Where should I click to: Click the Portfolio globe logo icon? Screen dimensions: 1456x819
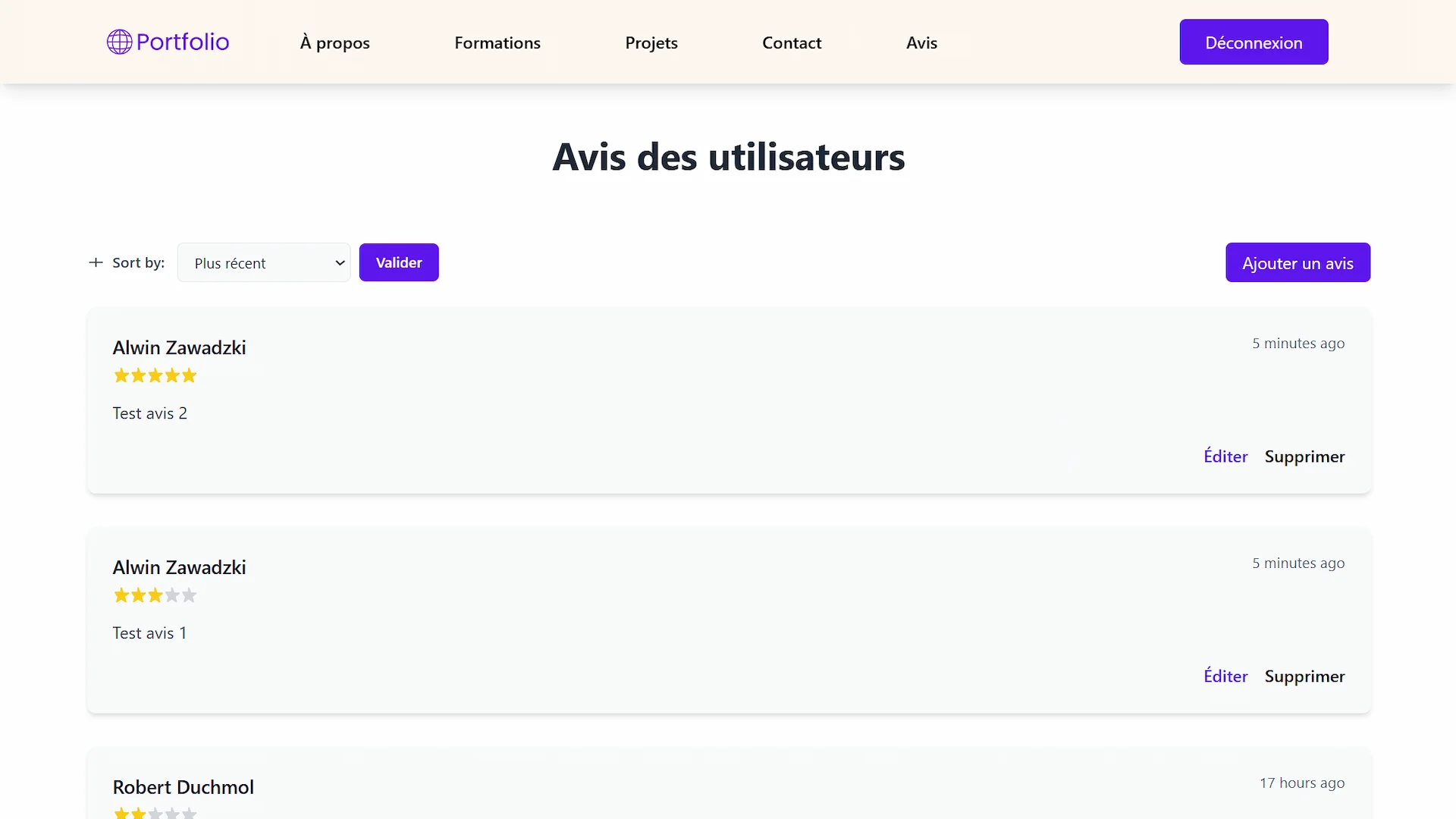pos(119,42)
